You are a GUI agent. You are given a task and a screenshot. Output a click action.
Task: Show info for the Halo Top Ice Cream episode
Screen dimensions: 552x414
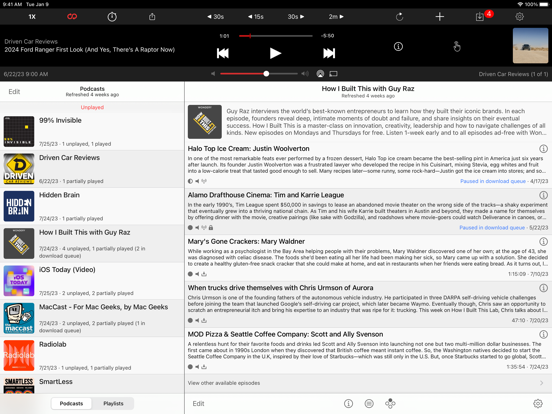544,149
